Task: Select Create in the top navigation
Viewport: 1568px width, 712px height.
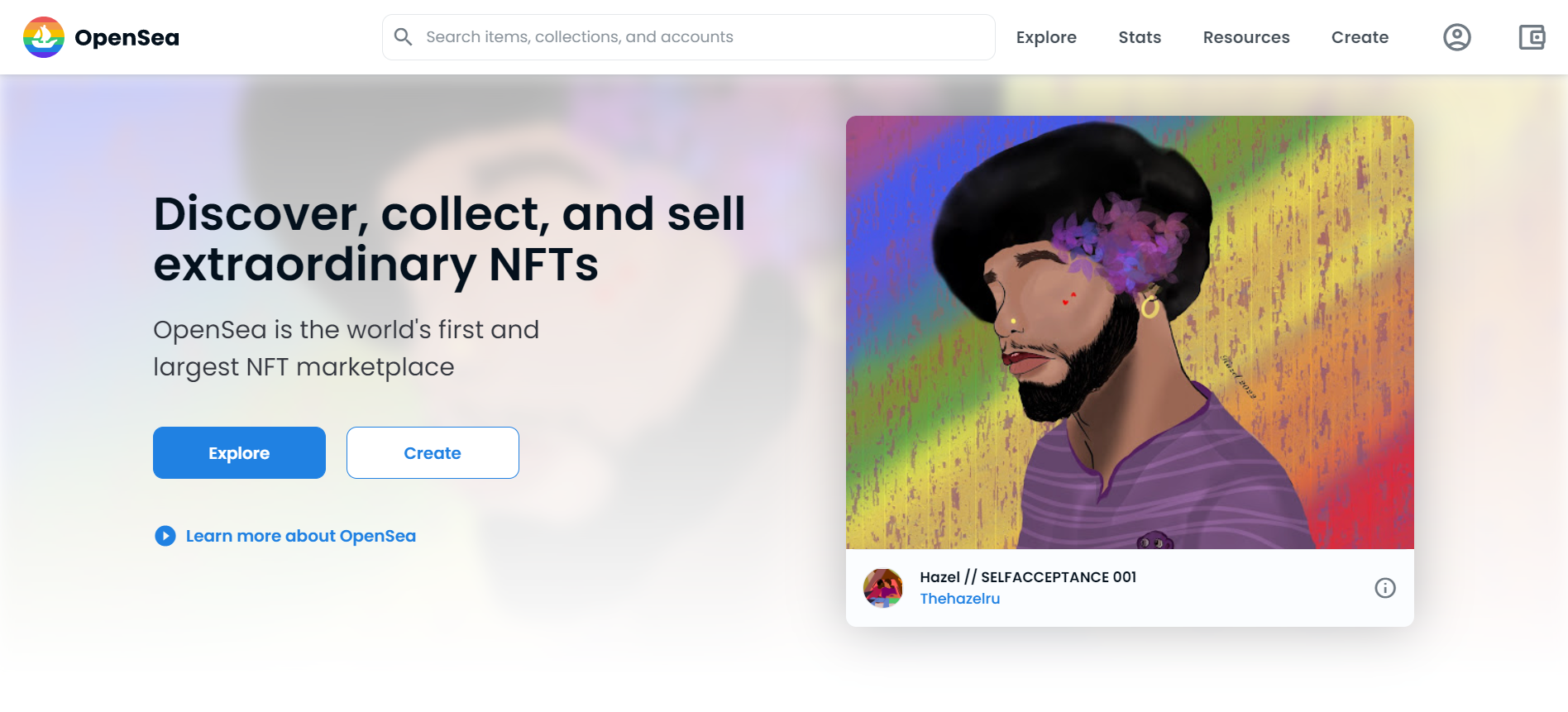Action: [1360, 37]
